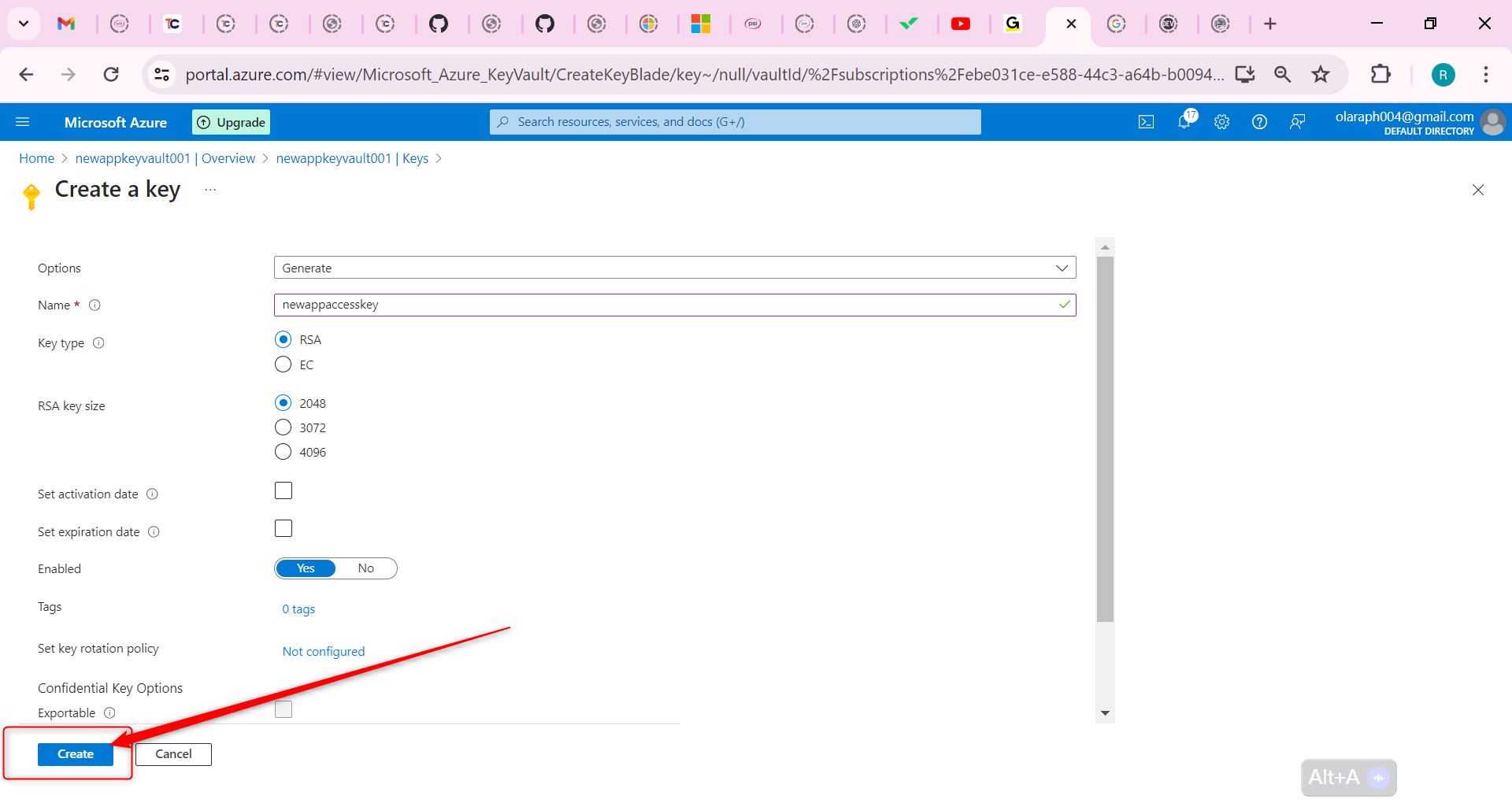1512x803 pixels.
Task: Tick the Set expiration date checkbox
Action: click(283, 528)
